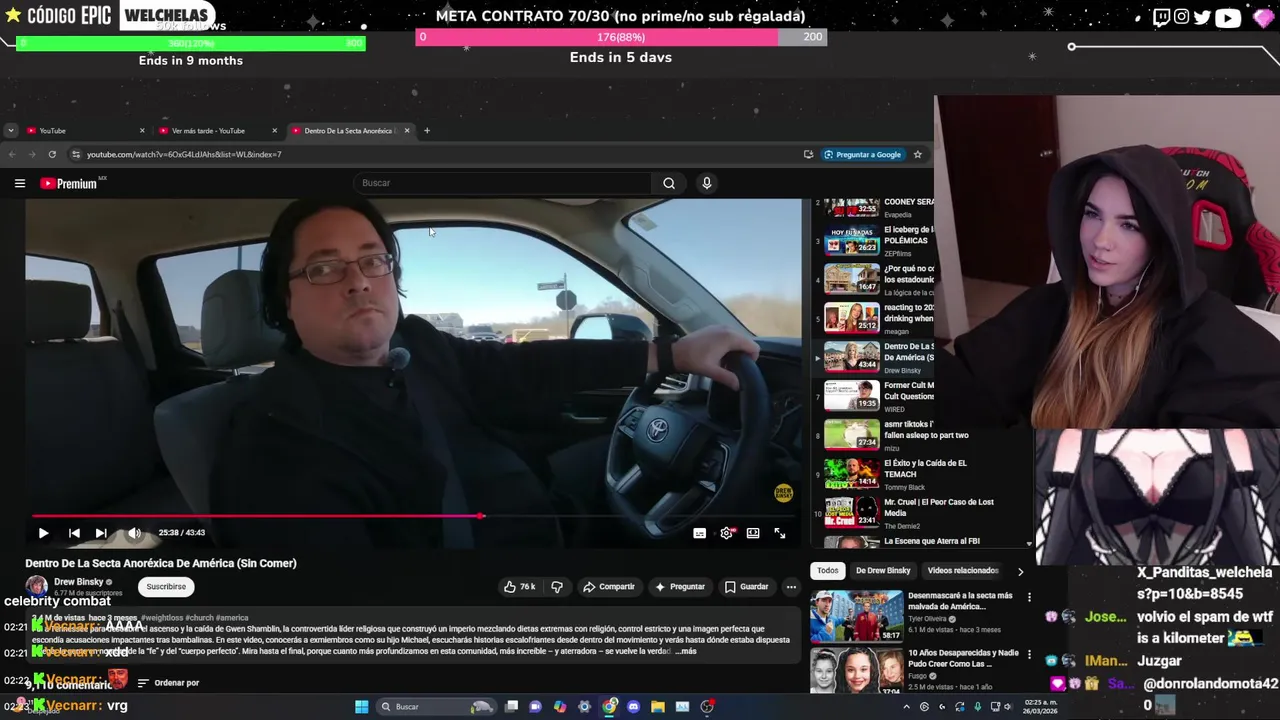Open Drew Binsky channel avatar
1280x720 pixels.
(37, 586)
